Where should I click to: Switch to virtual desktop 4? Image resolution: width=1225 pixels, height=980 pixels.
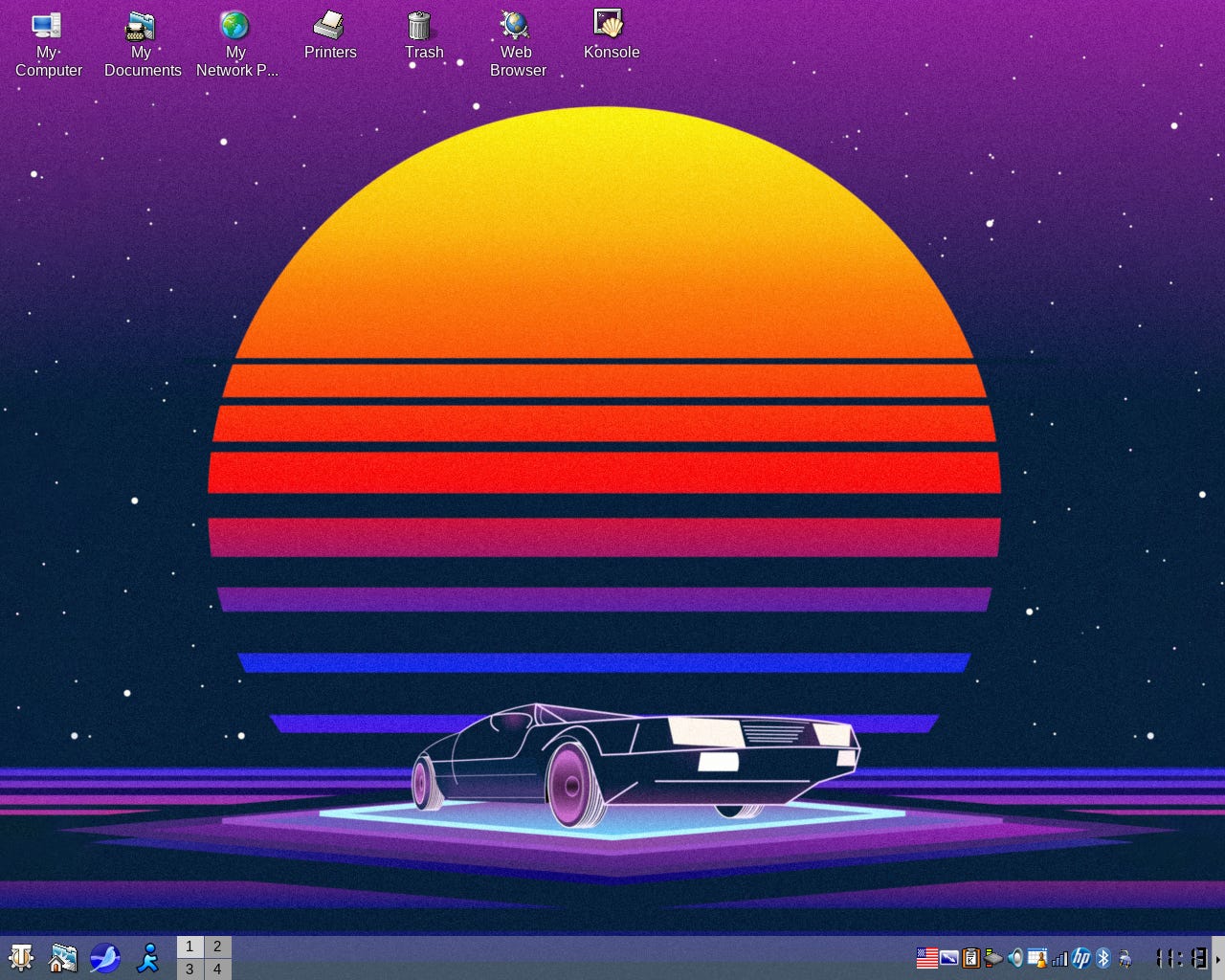tap(217, 969)
